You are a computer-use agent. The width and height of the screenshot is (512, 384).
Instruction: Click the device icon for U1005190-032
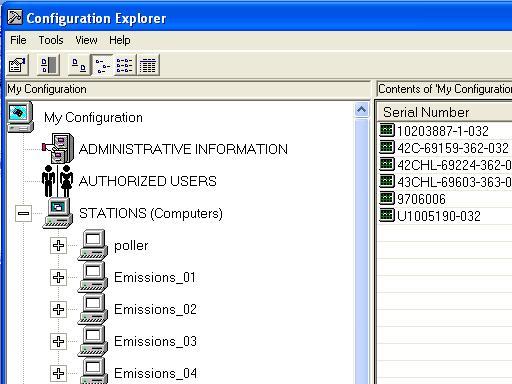pyautogui.click(x=387, y=215)
